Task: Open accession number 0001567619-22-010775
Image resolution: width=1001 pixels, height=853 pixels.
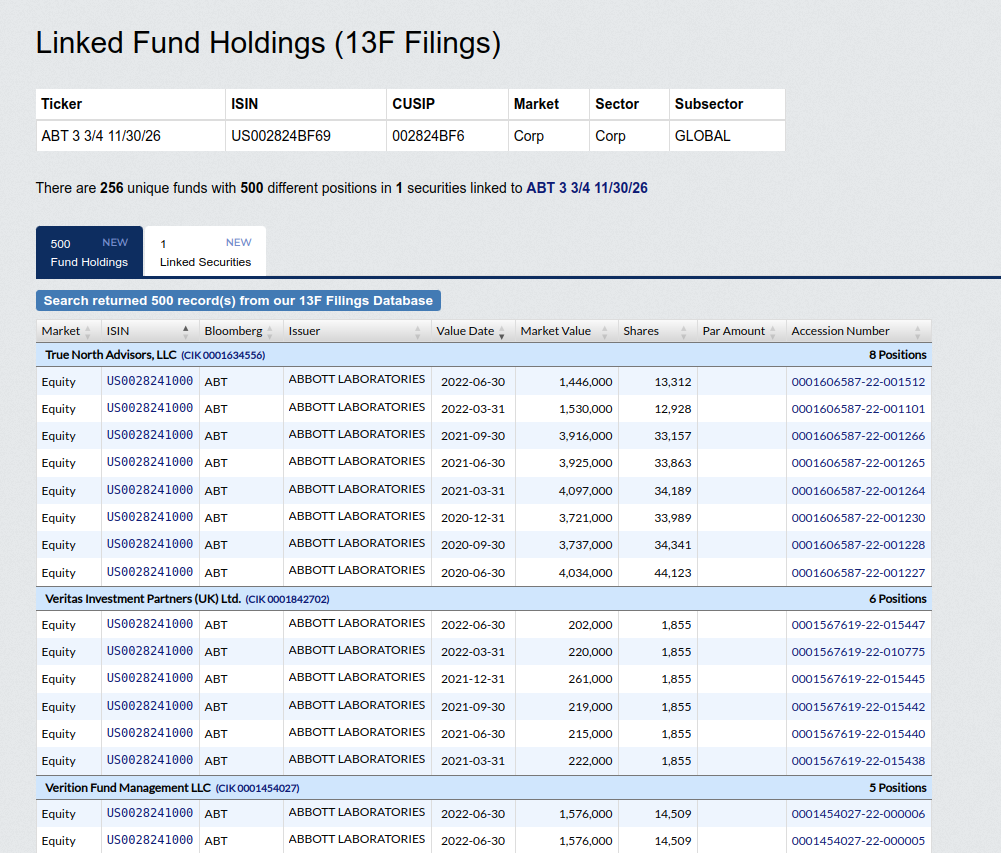Action: [858, 652]
